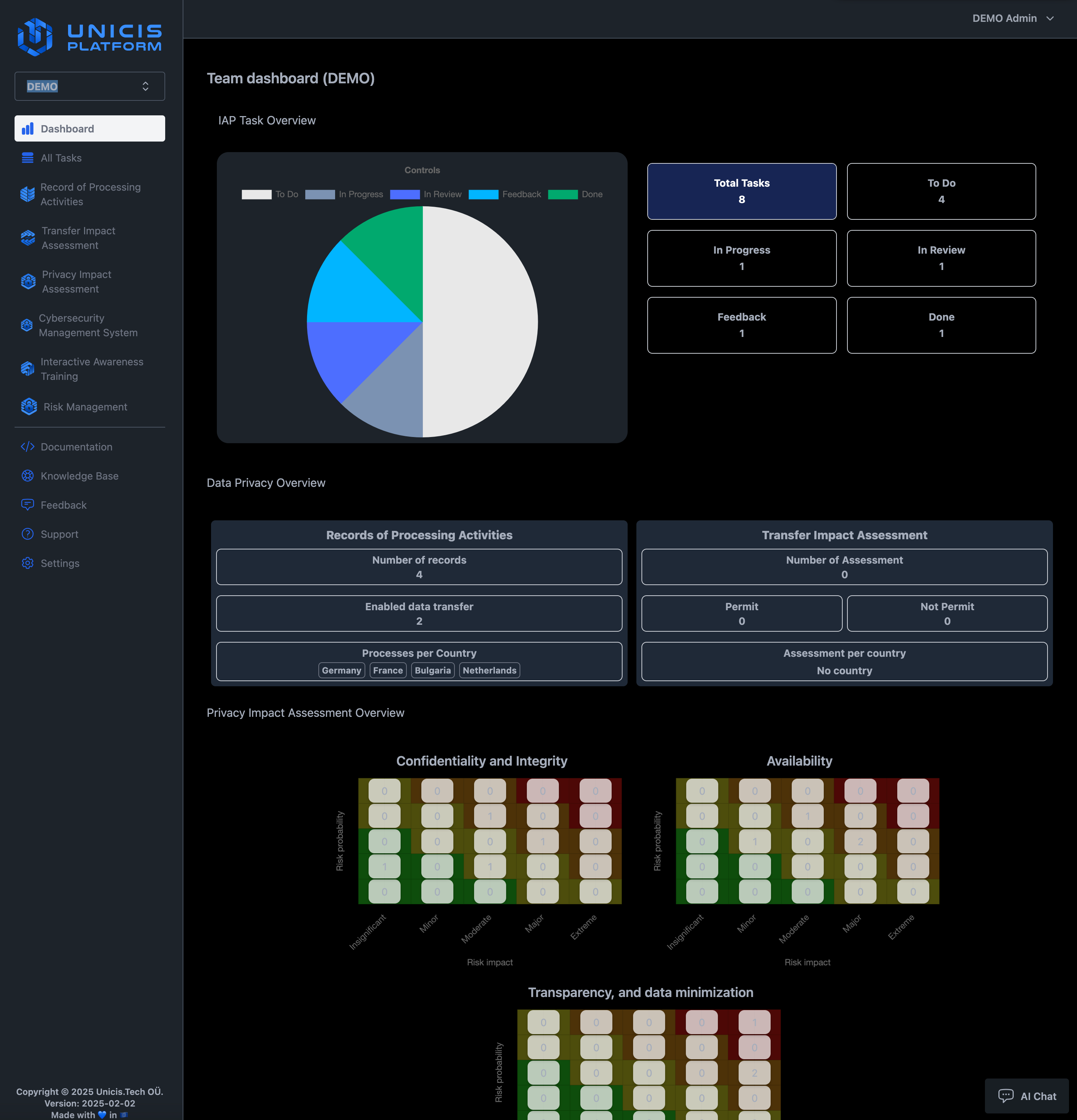Click the Team dashboard (DEMO) heading

(x=291, y=78)
